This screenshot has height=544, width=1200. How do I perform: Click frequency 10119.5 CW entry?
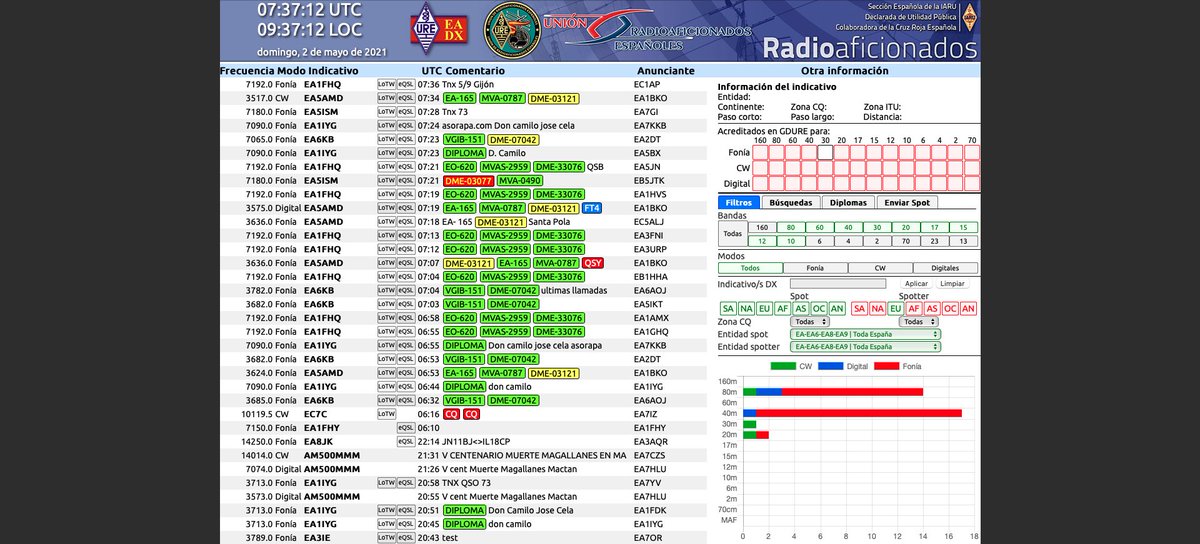point(265,413)
